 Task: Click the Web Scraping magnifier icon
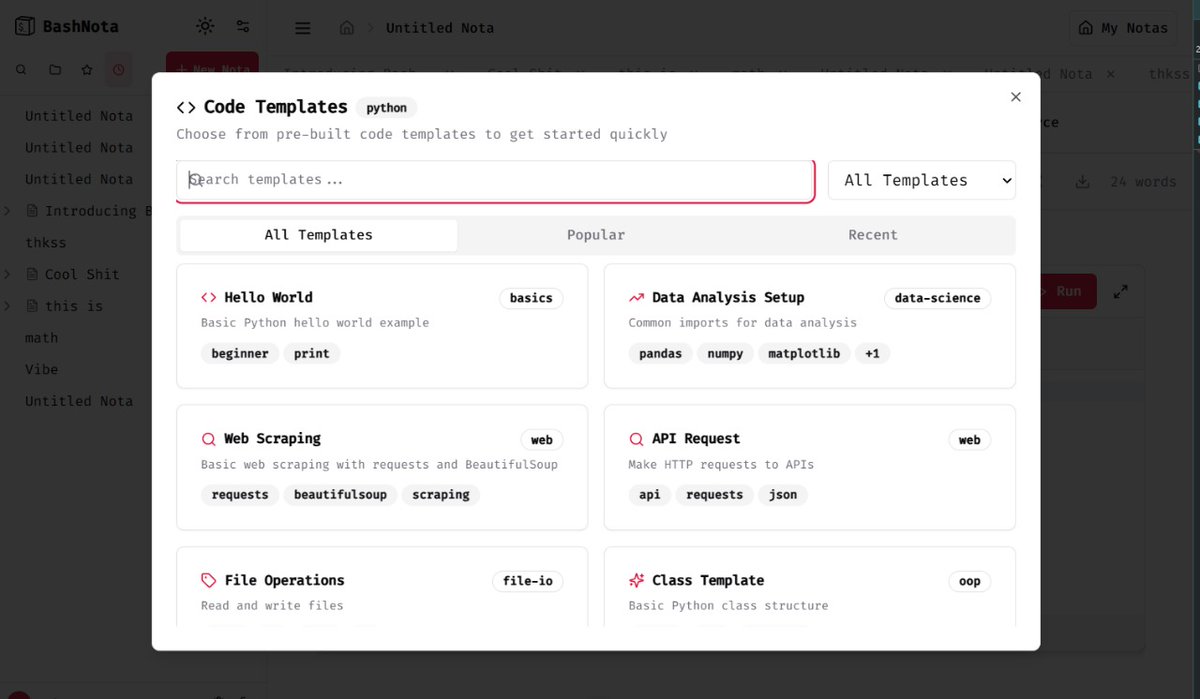pos(209,439)
